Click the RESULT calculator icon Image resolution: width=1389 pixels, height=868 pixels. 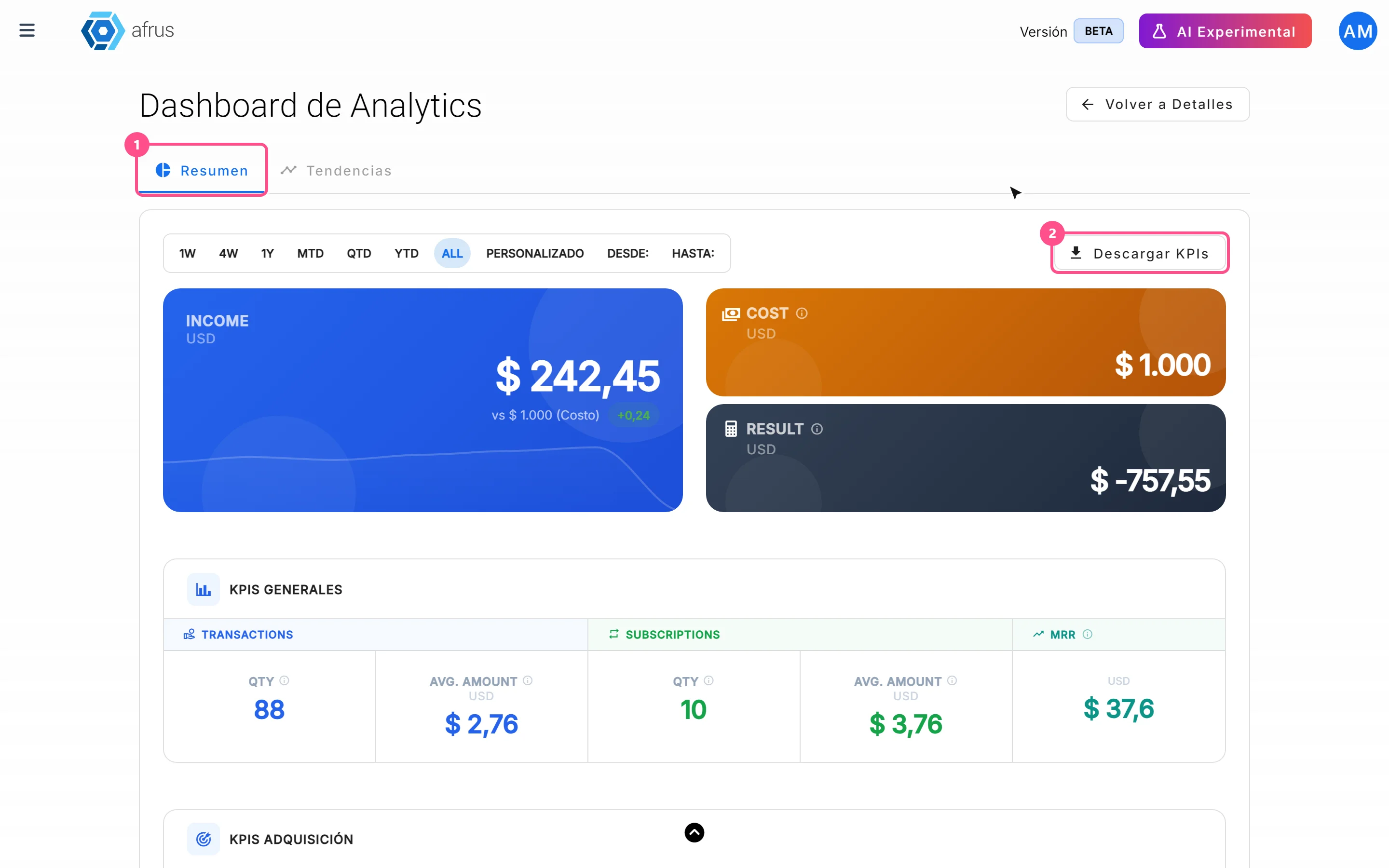(x=731, y=429)
